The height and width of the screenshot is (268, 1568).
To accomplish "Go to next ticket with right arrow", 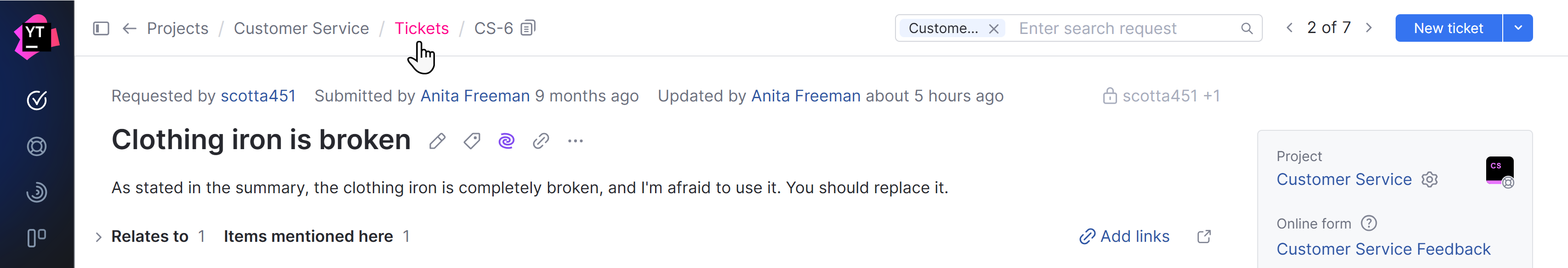I will (x=1369, y=28).
